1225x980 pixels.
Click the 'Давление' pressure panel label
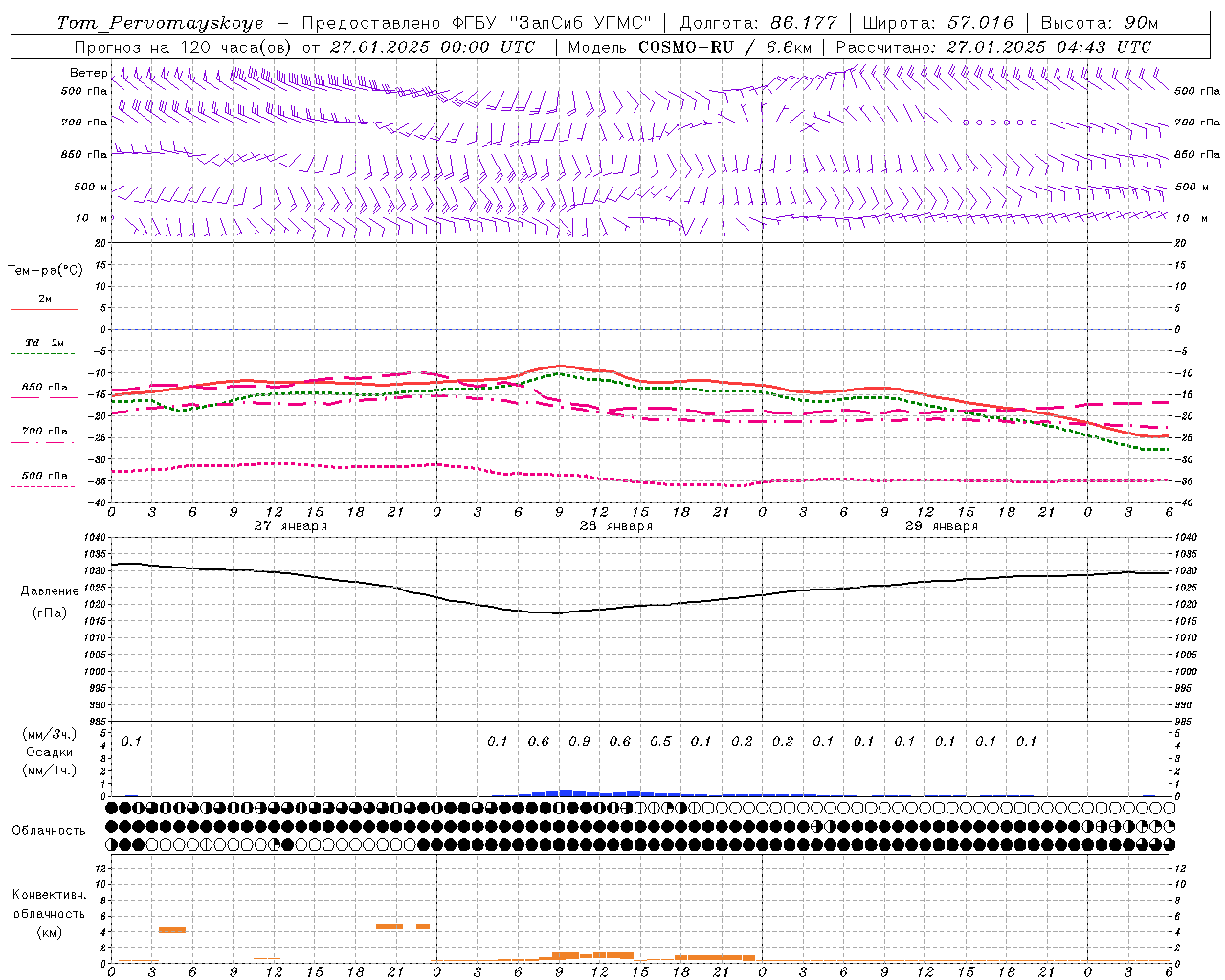[48, 591]
